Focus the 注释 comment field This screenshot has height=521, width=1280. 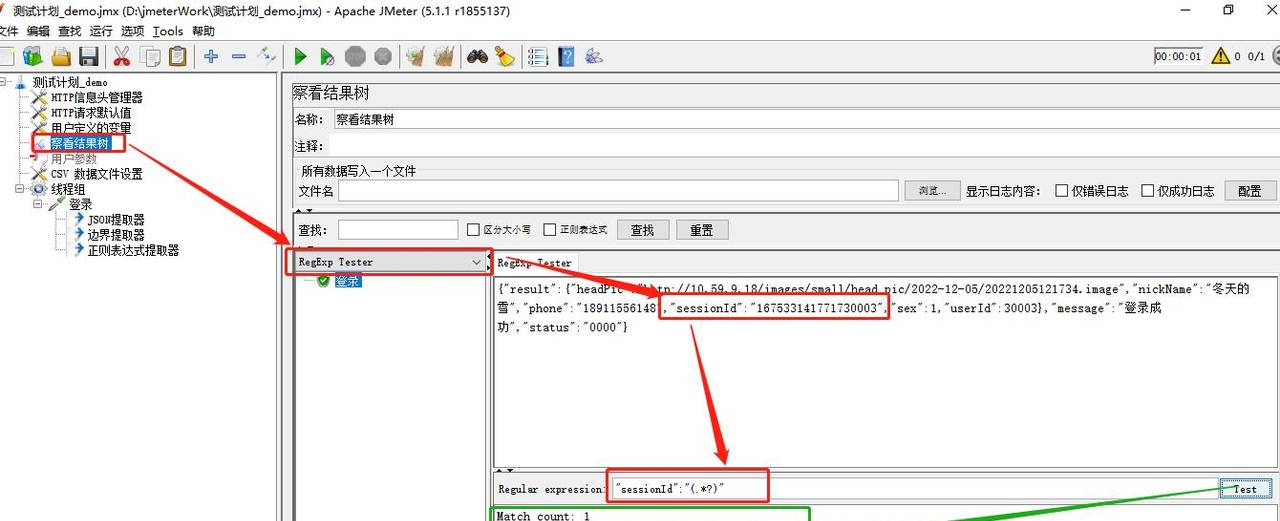[806, 146]
